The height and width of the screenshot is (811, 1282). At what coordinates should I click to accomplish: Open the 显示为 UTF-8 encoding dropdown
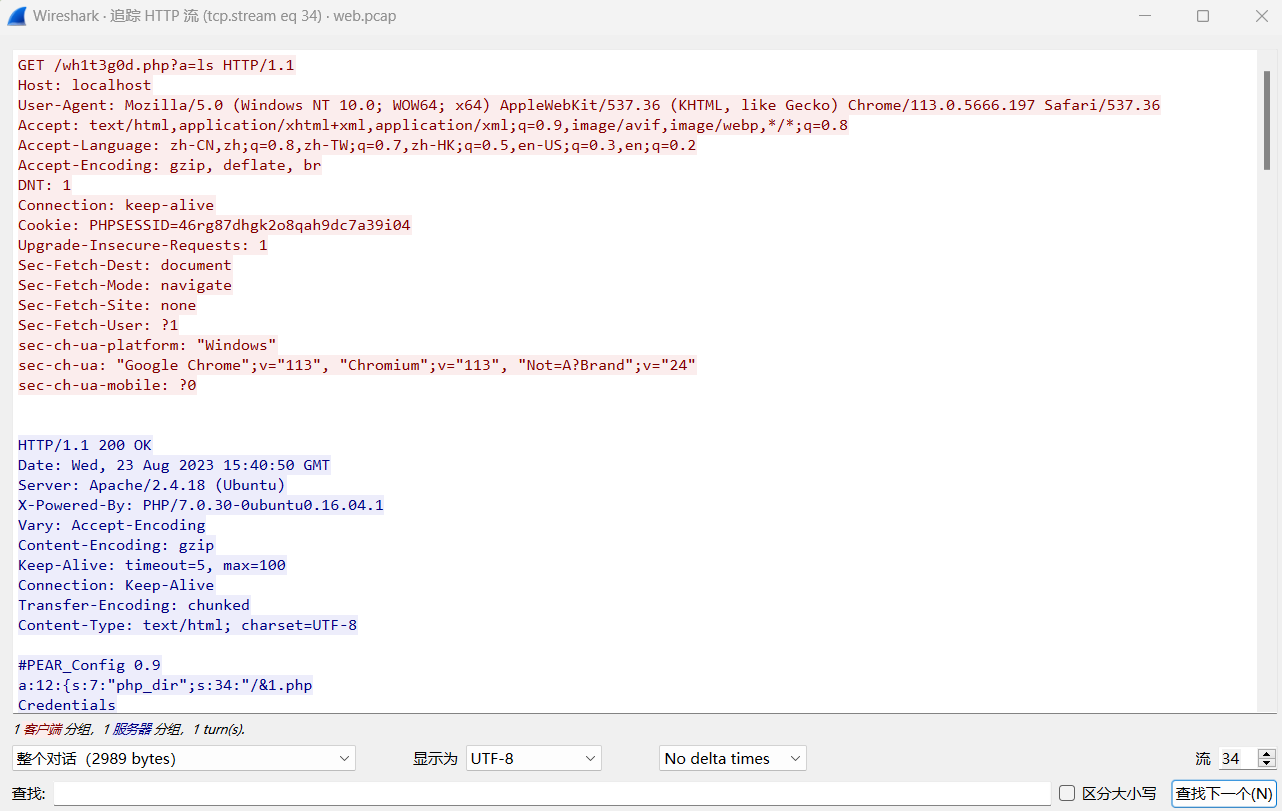click(x=534, y=758)
